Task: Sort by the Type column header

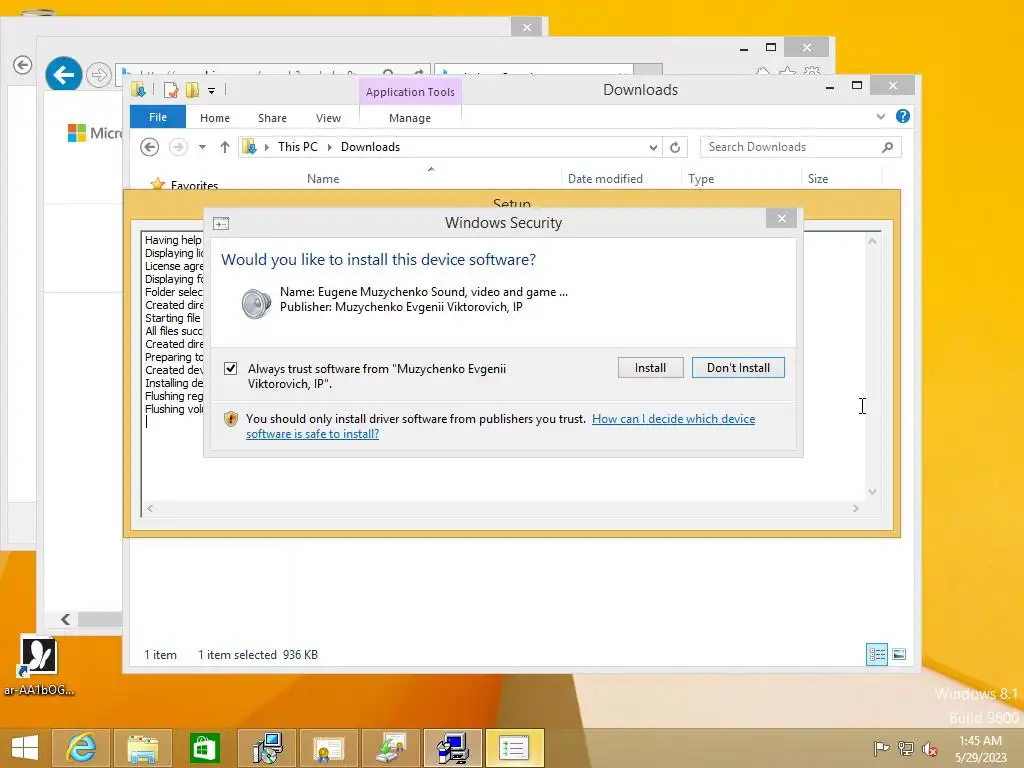Action: [701, 178]
